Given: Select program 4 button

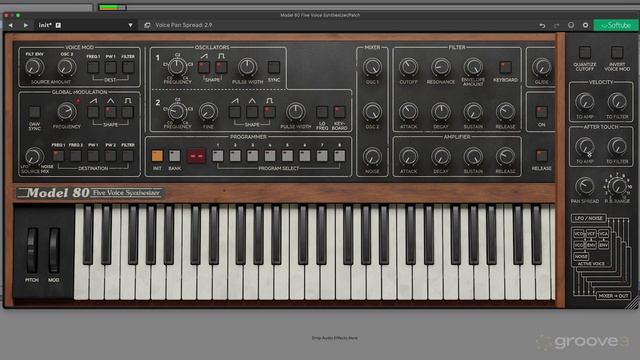Looking at the screenshot, I should point(270,156).
